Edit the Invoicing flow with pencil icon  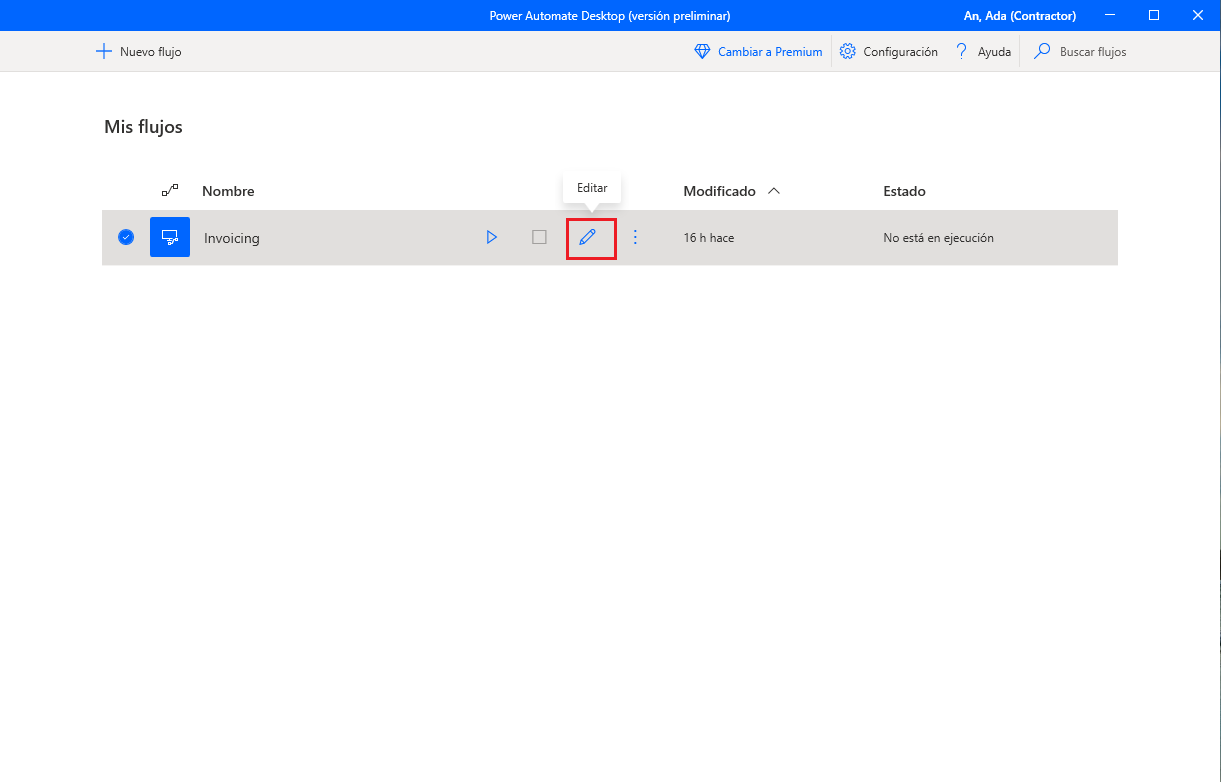click(x=588, y=237)
